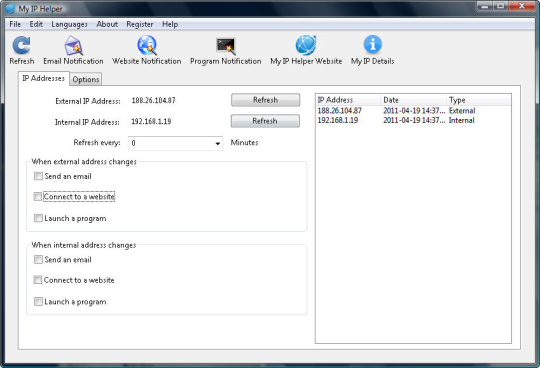Open the About menu
Viewport: 540px width, 368px height.
click(x=107, y=24)
